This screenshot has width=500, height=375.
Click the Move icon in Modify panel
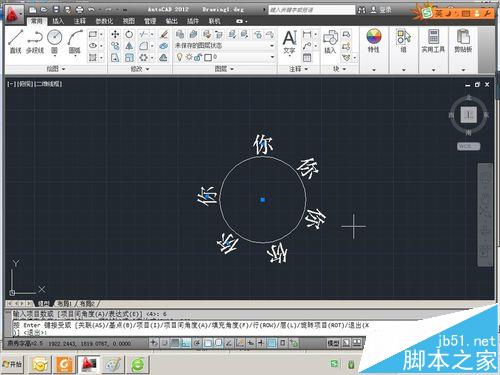(115, 34)
